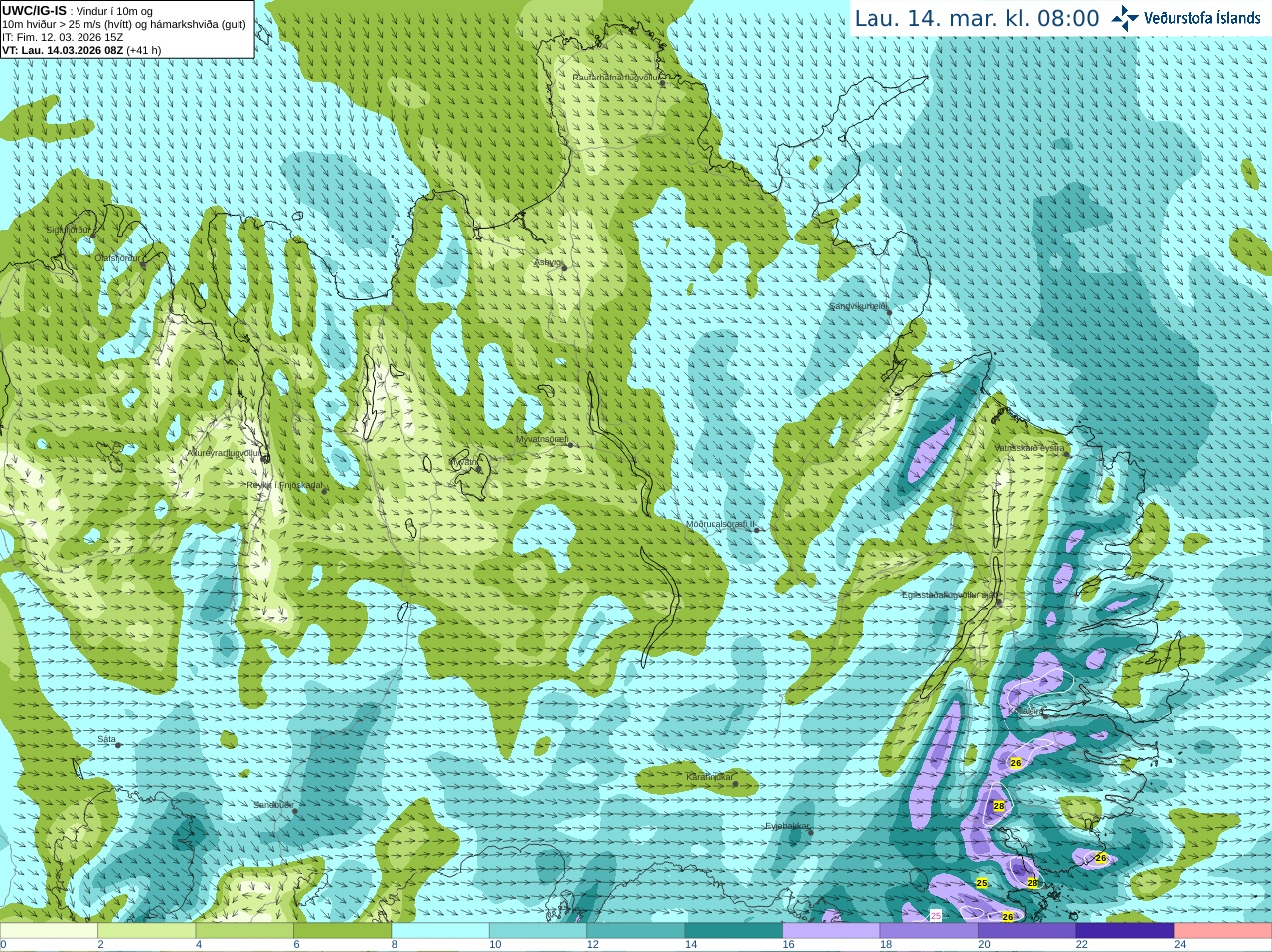Screen dimensions: 1272x952
Task: Click the Mývatnsöræfi station label
Action: point(542,439)
